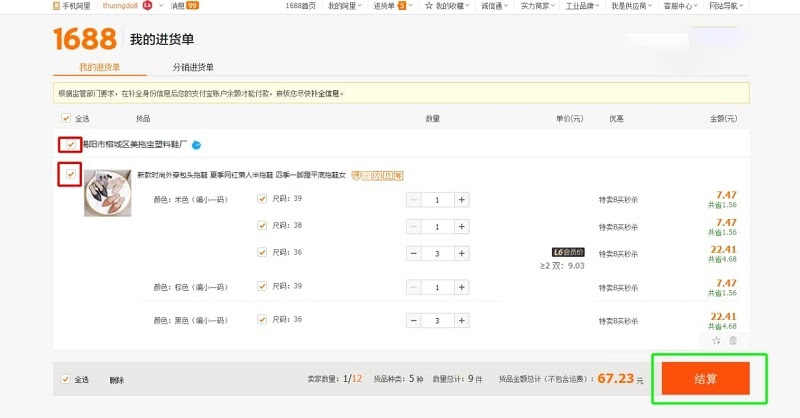Click minus on beige size 36 quantity
Image resolution: width=800 pixels, height=418 pixels.
click(414, 251)
